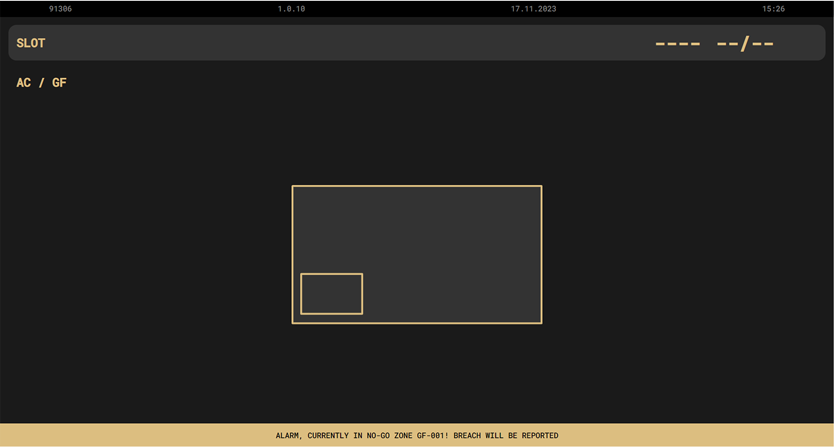This screenshot has width=834, height=447.
Task: Click the GF text in the heading
Action: pyautogui.click(x=59, y=83)
